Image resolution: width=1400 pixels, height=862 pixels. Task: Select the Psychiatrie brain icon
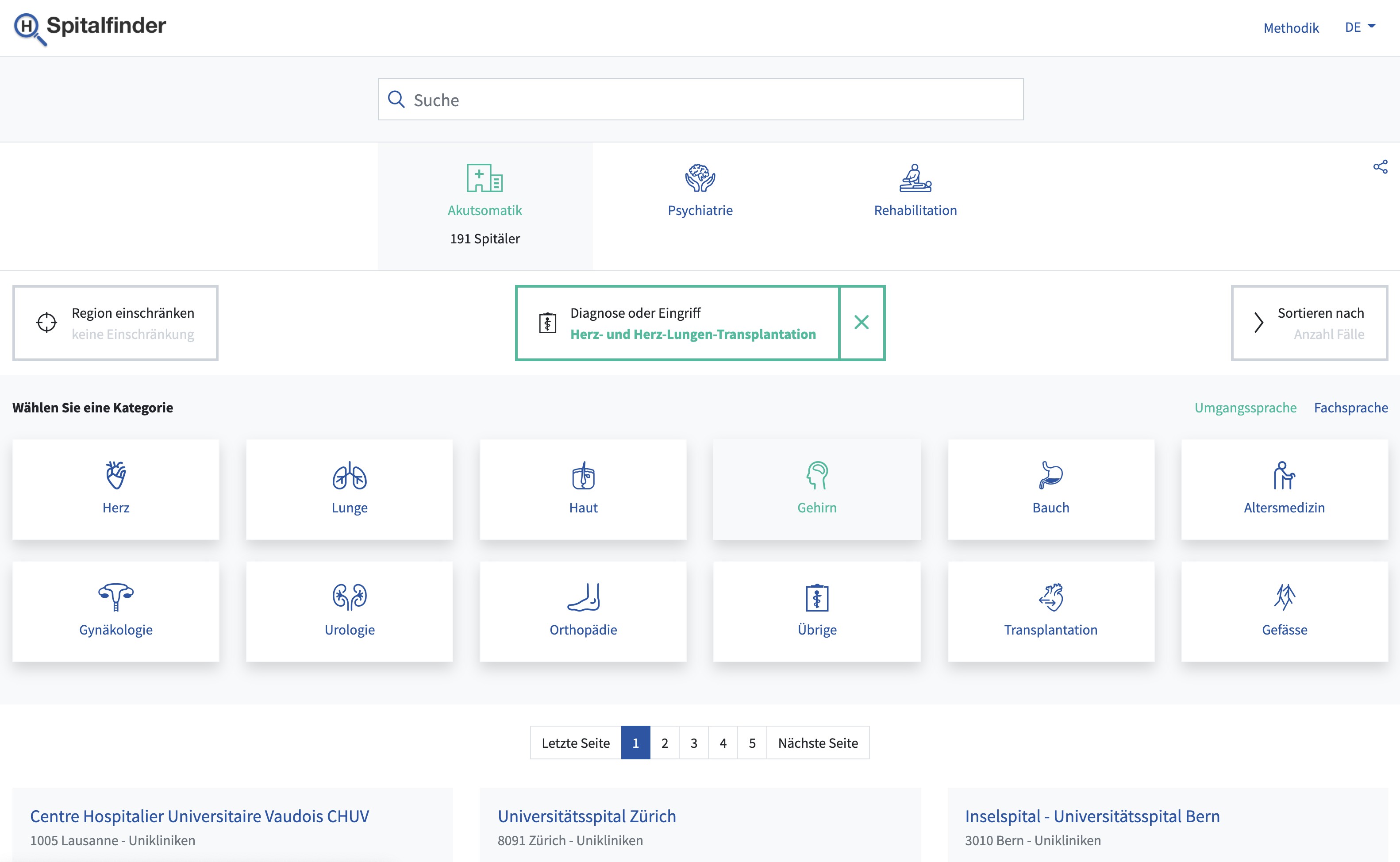pyautogui.click(x=700, y=178)
